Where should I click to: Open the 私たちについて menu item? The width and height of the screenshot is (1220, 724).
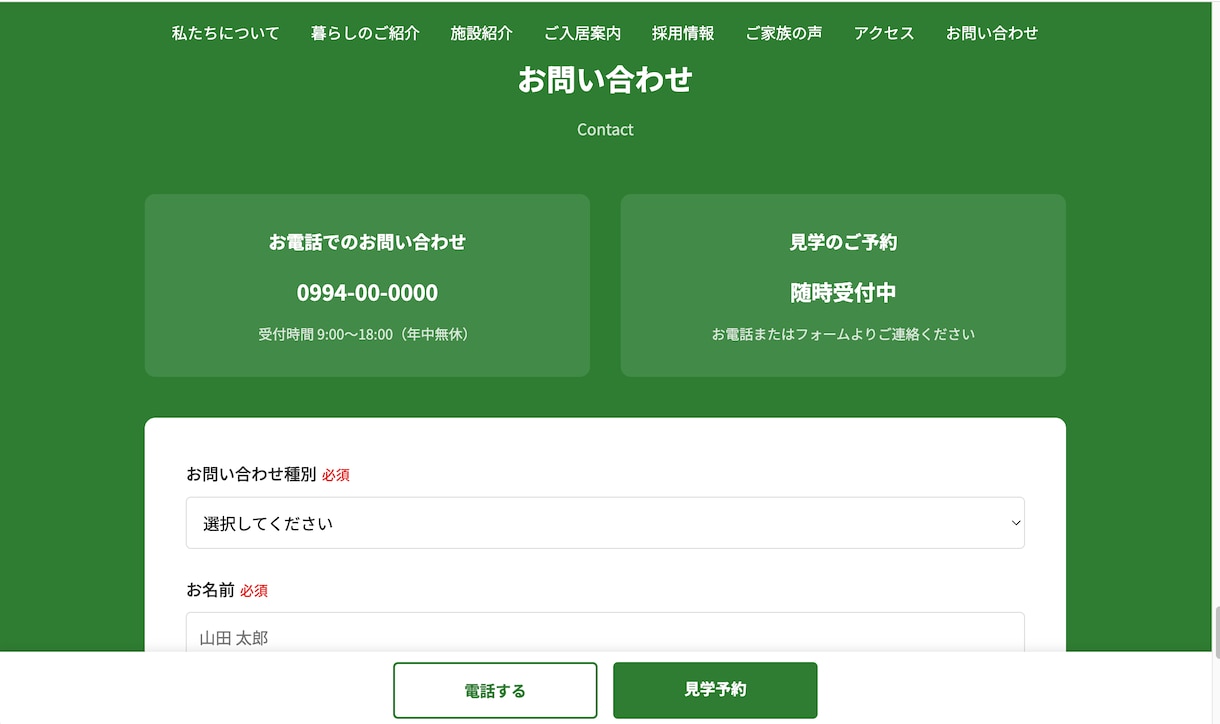click(225, 33)
